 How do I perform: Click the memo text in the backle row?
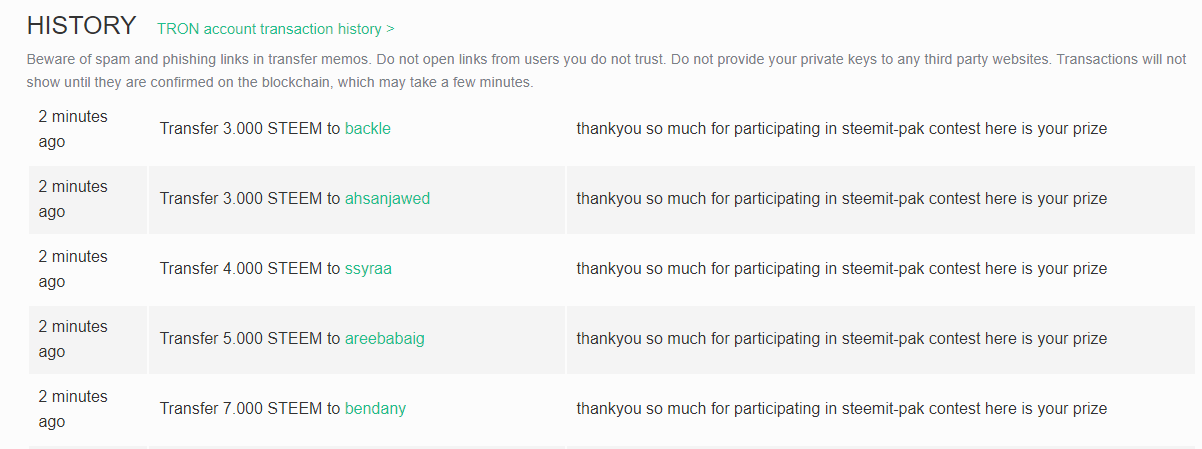coord(842,129)
